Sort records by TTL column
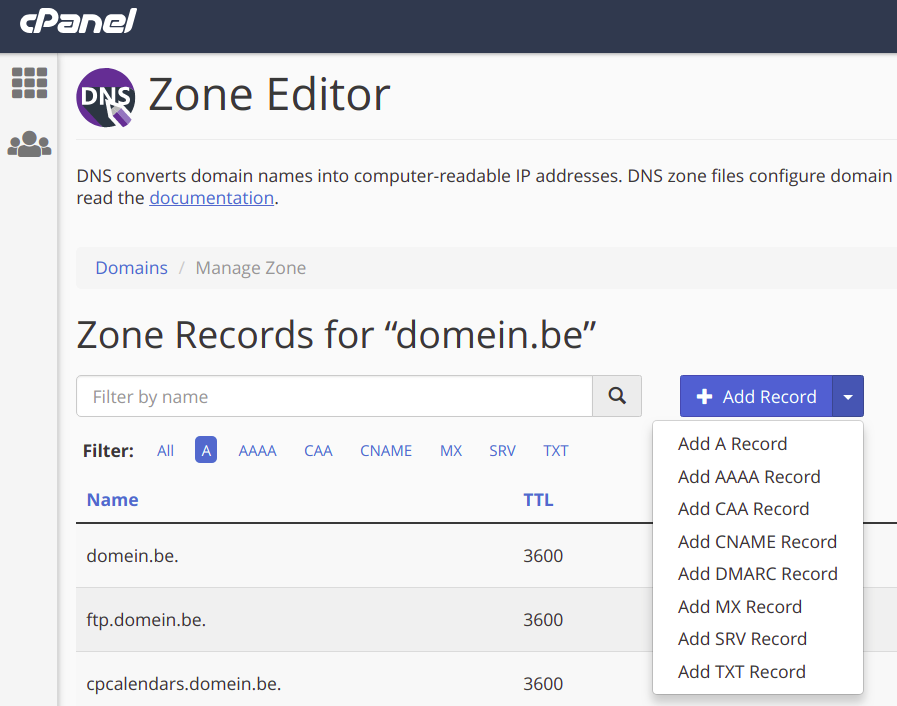 click(x=538, y=500)
